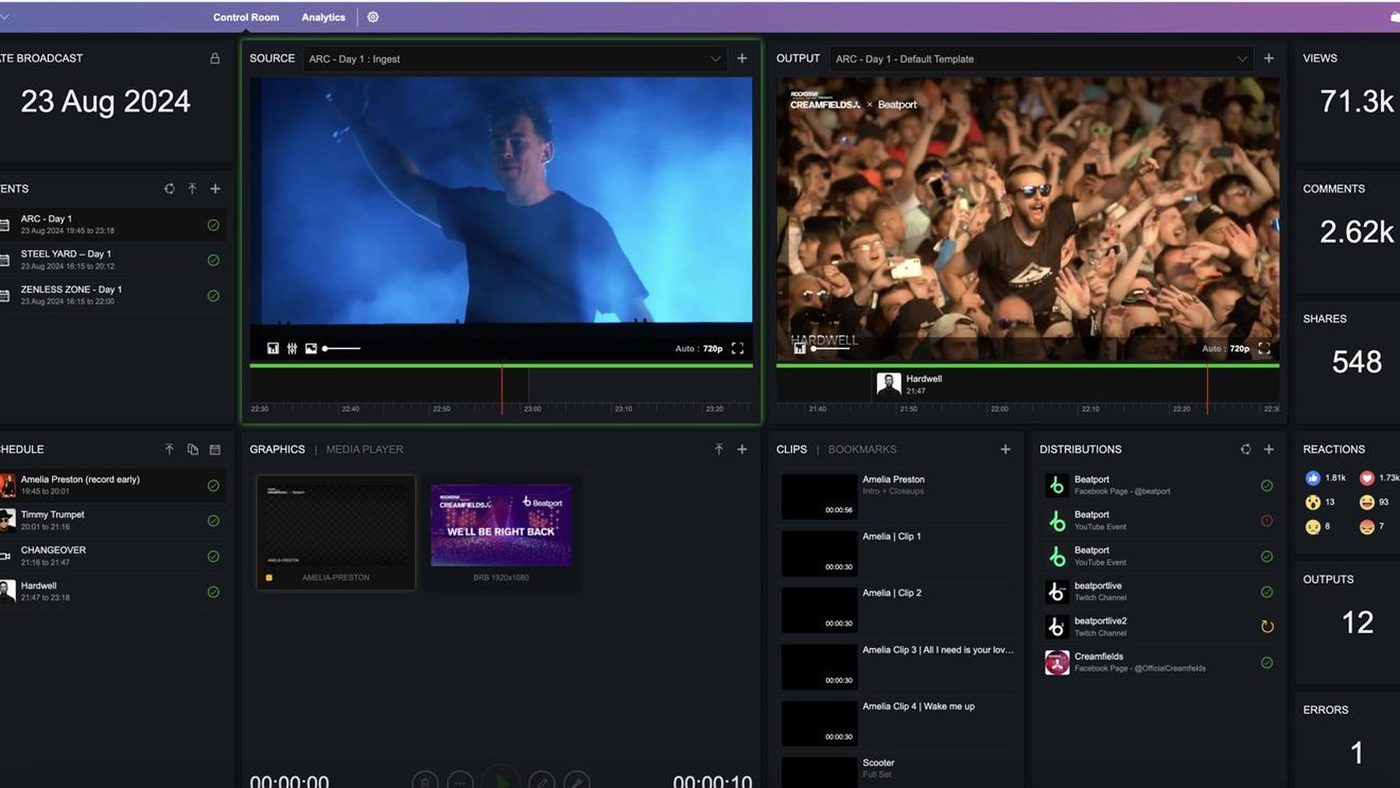Click the wrench icon in playback bar
This screenshot has height=788, width=1400.
pos(577,781)
